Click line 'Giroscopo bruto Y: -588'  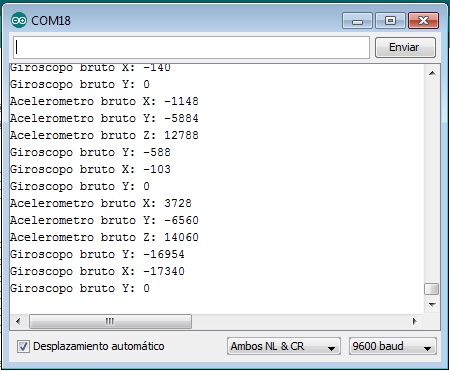tap(90, 152)
